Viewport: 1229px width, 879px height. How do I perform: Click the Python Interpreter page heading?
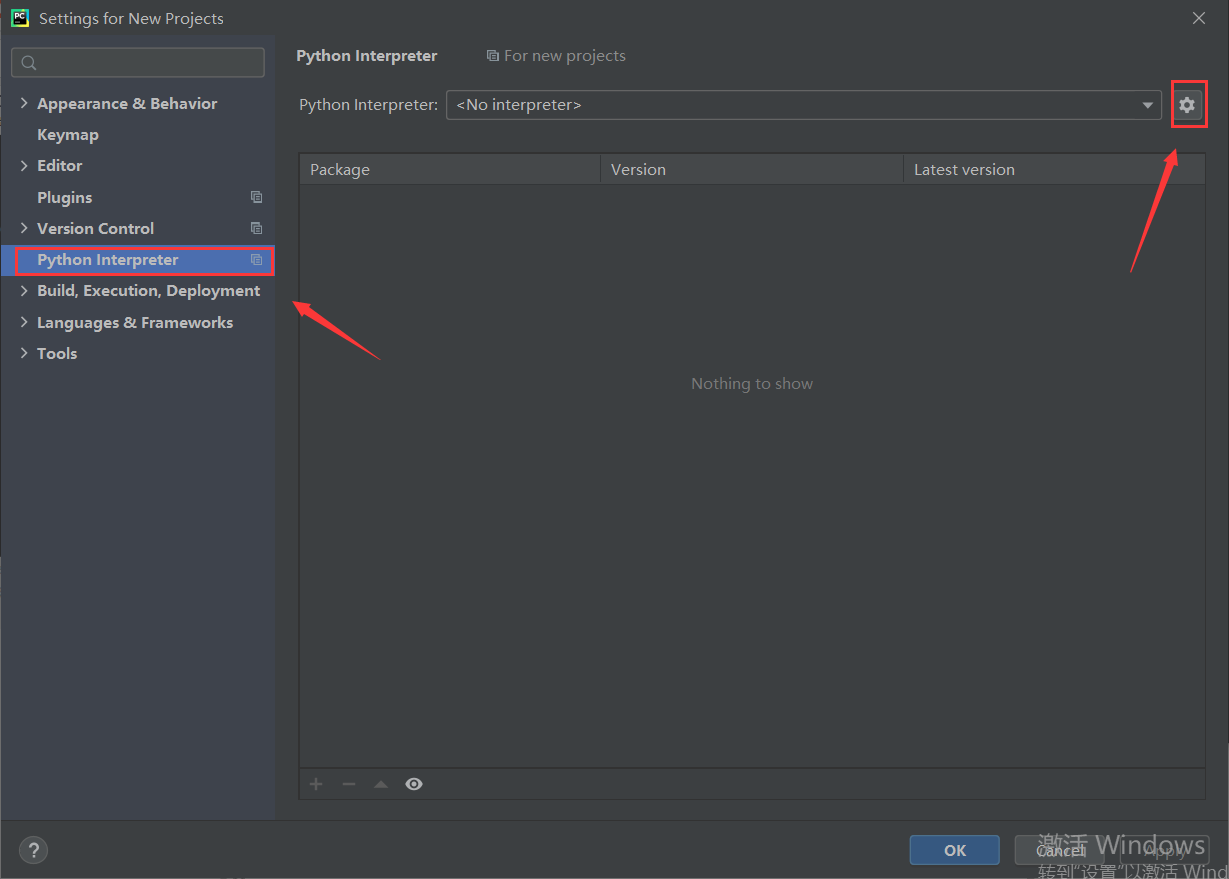tap(367, 56)
